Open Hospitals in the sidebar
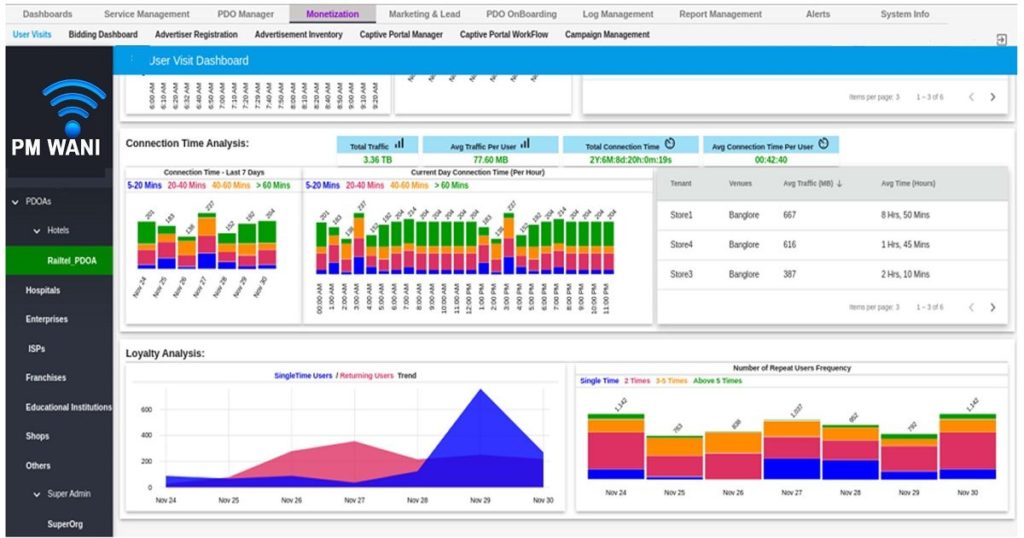 coord(43,290)
